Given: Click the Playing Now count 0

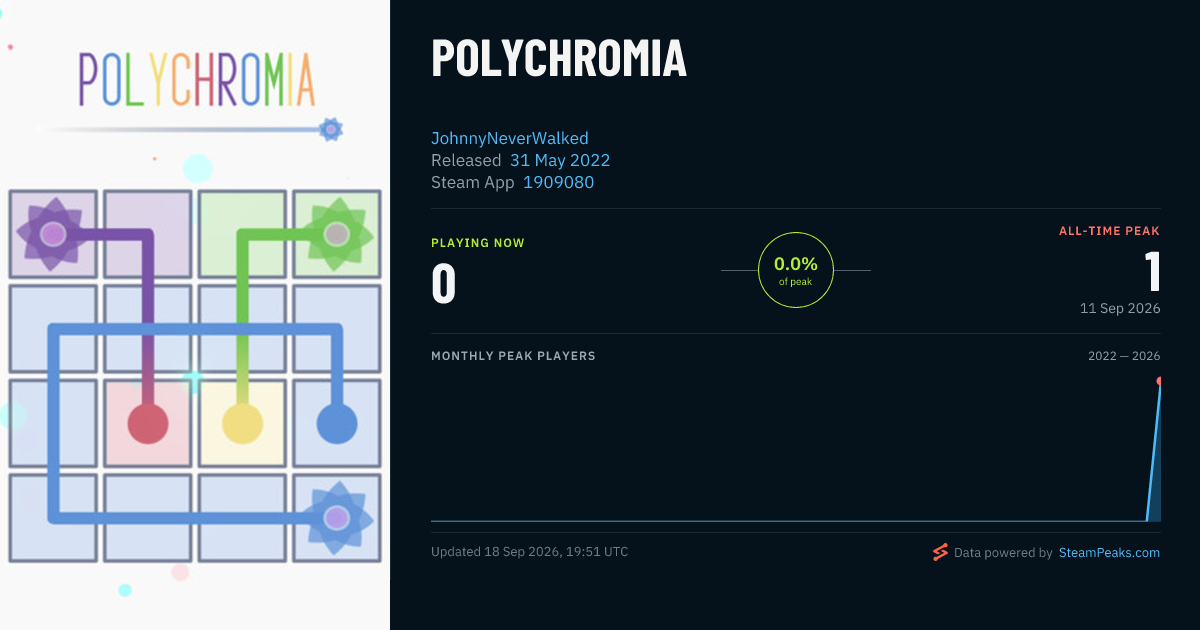Looking at the screenshot, I should pyautogui.click(x=443, y=283).
